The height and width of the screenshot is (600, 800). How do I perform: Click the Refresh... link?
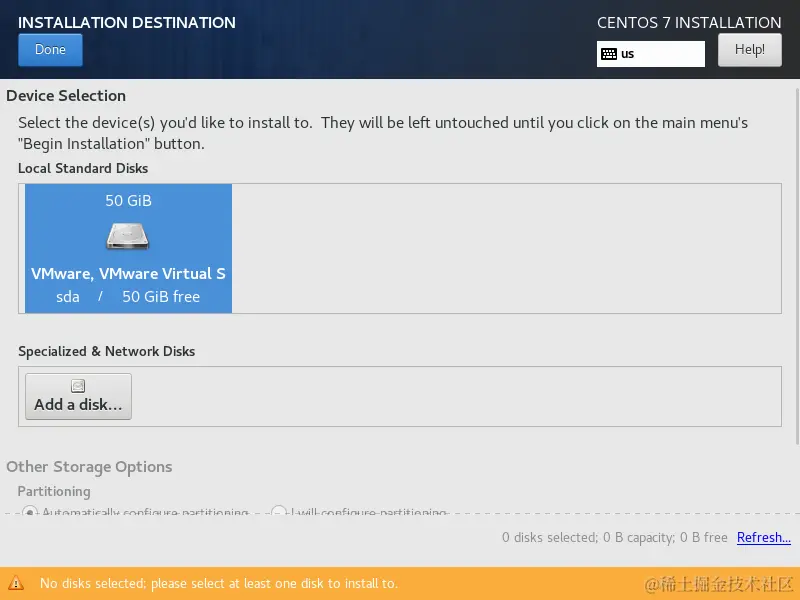pos(764,537)
